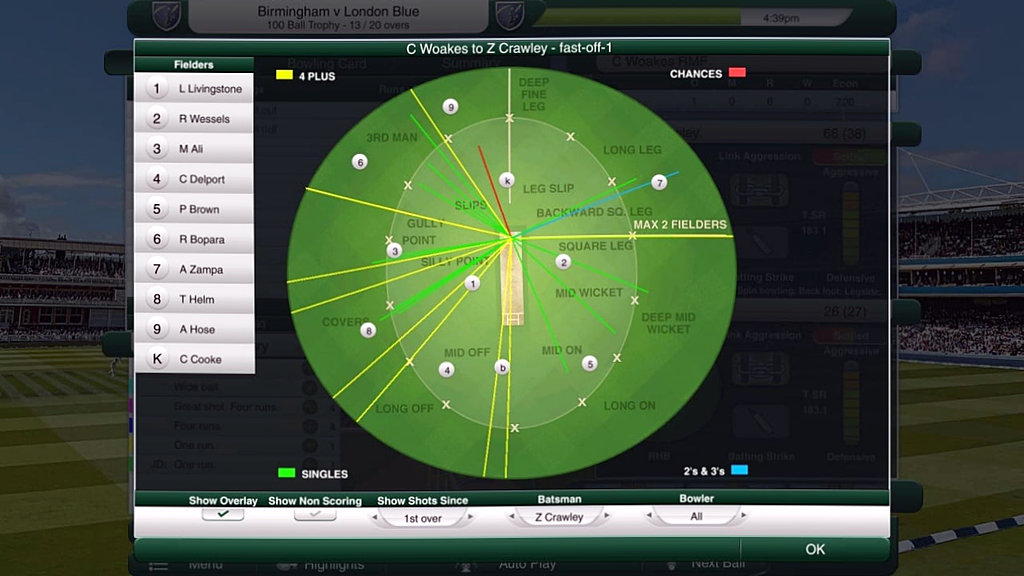The width and height of the screenshot is (1024, 576).
Task: Click the OK button
Action: click(814, 549)
